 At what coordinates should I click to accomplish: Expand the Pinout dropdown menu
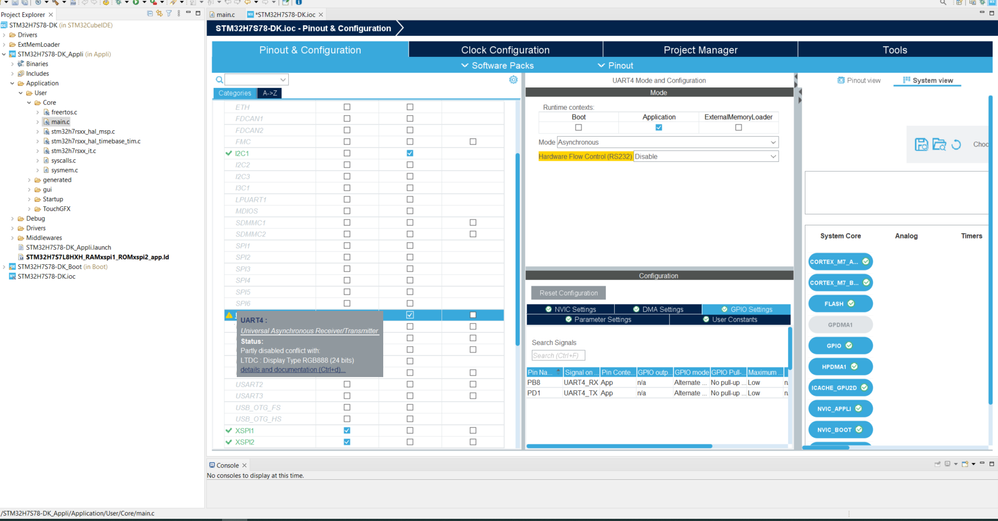point(615,66)
